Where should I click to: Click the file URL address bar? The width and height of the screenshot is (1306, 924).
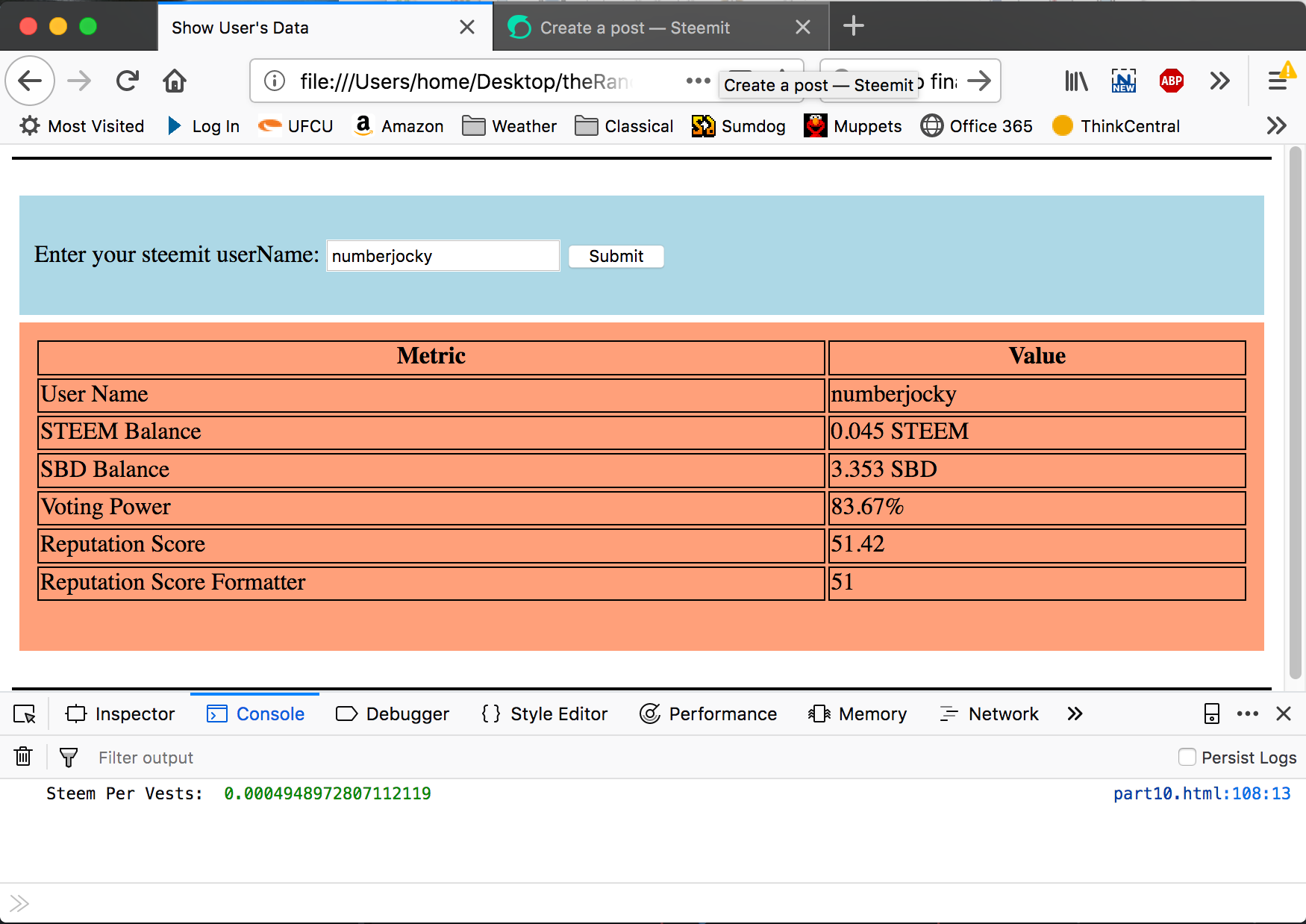(466, 81)
